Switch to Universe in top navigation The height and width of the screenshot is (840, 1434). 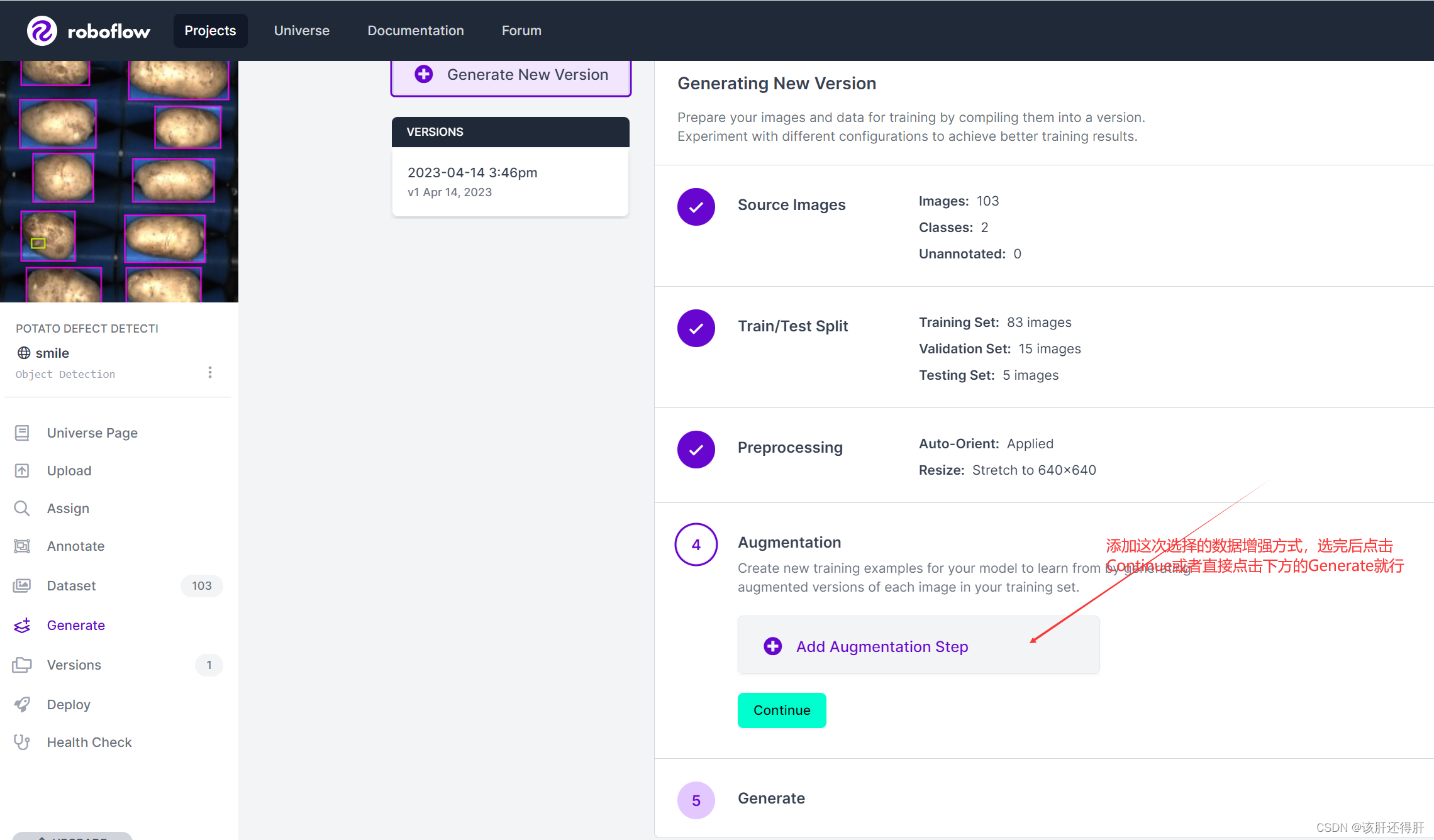[301, 31]
